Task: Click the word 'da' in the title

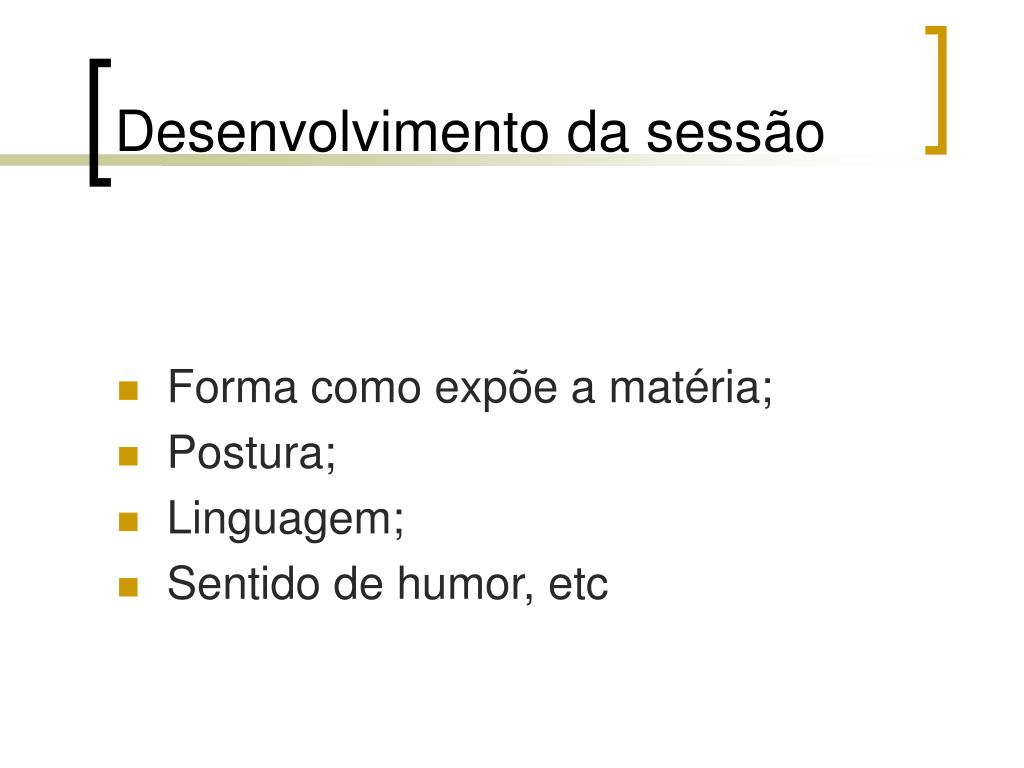Action: pos(598,131)
